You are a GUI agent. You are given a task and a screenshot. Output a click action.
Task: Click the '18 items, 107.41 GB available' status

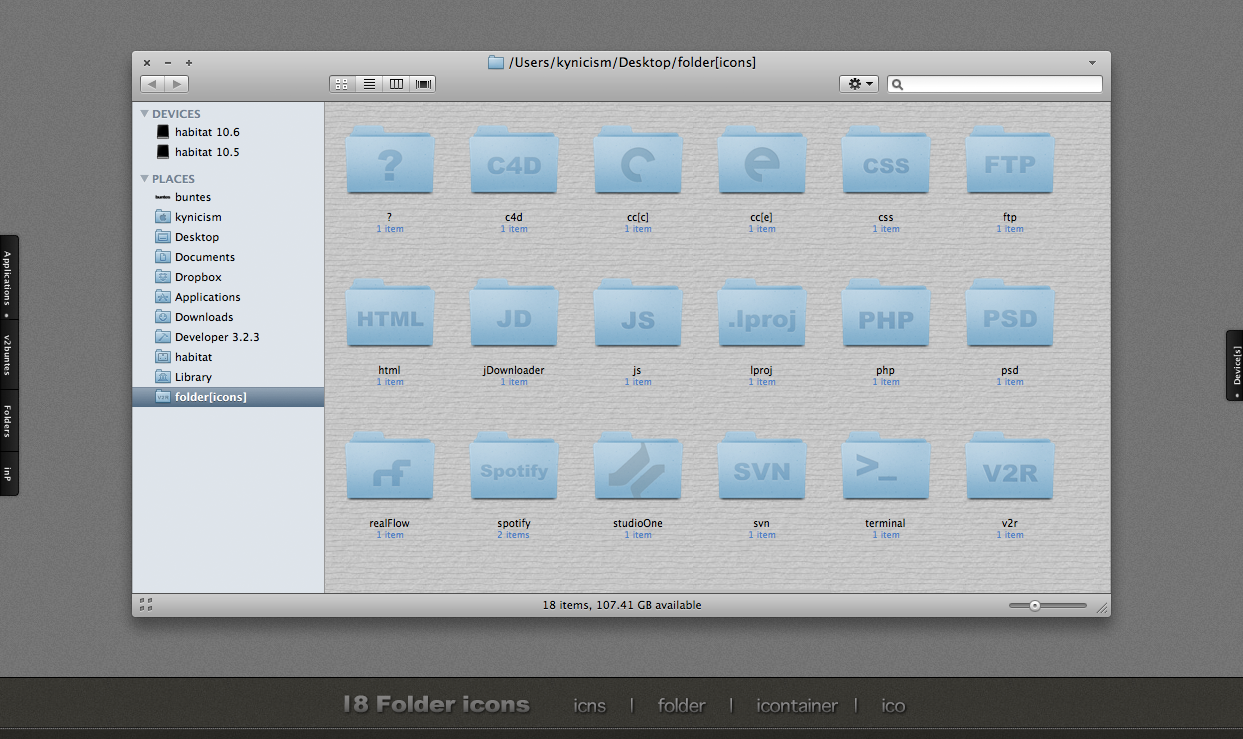point(622,605)
